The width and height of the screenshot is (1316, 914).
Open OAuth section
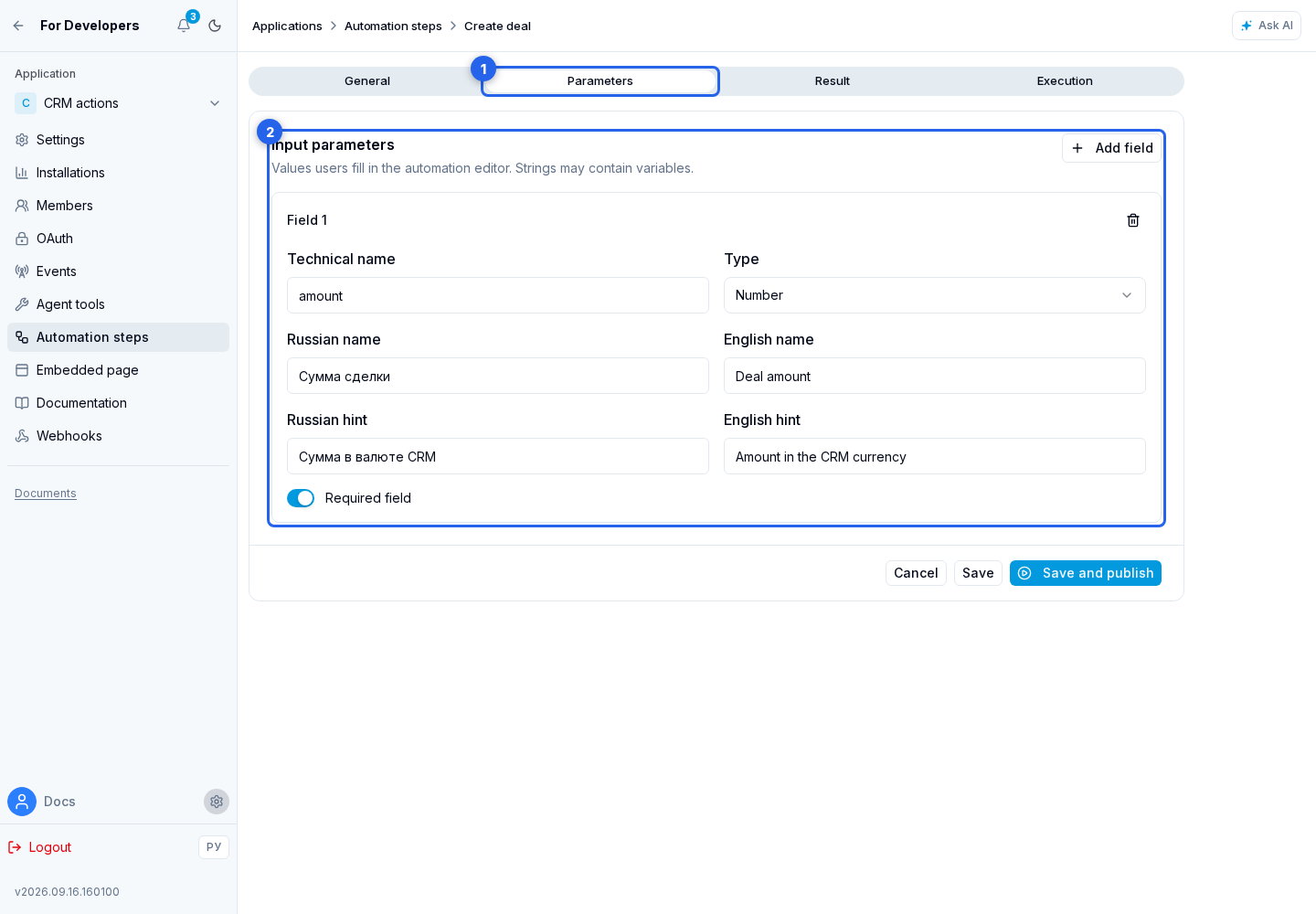(119, 239)
